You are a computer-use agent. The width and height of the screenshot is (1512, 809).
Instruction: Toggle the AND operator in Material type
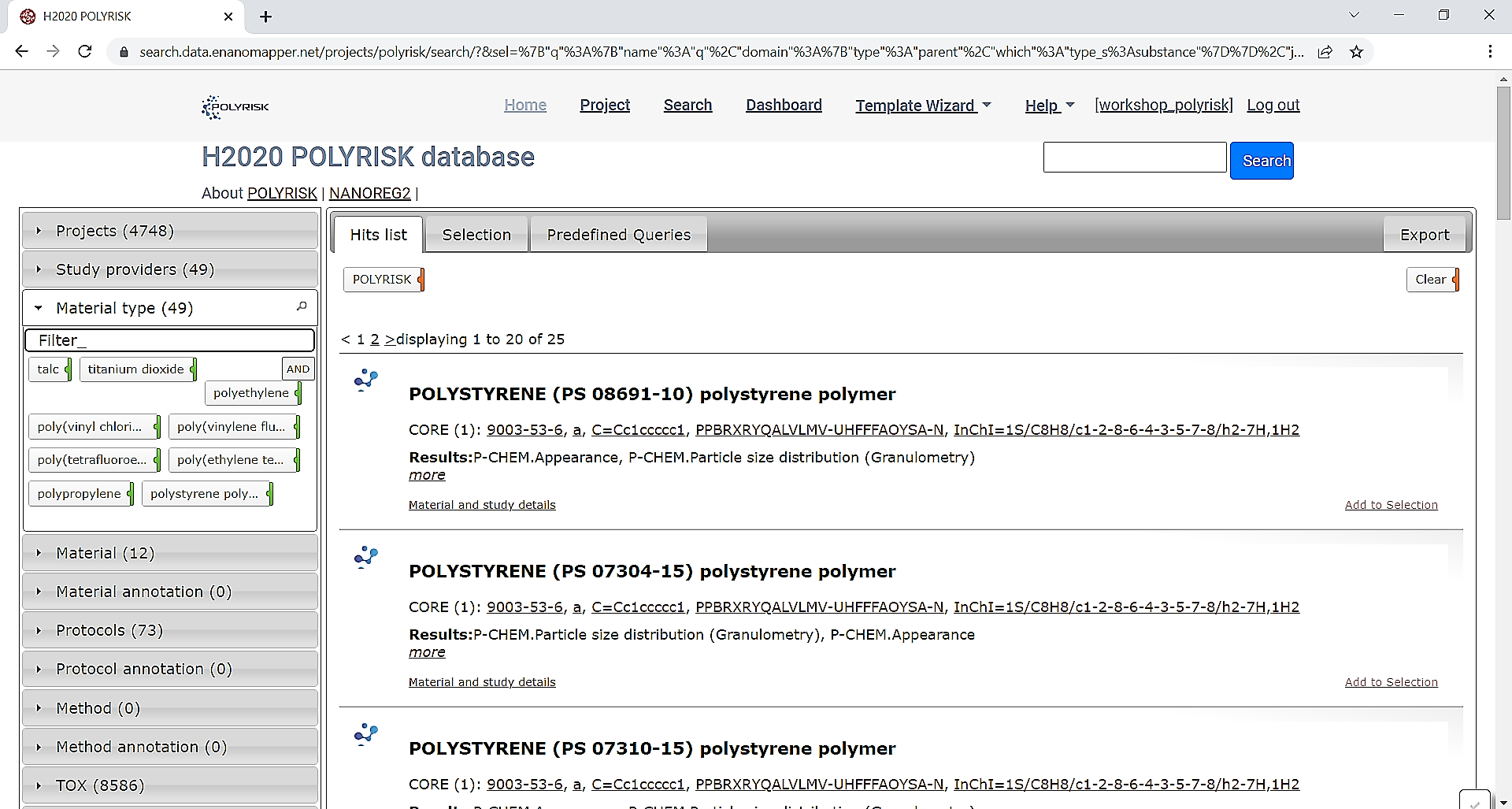click(298, 369)
